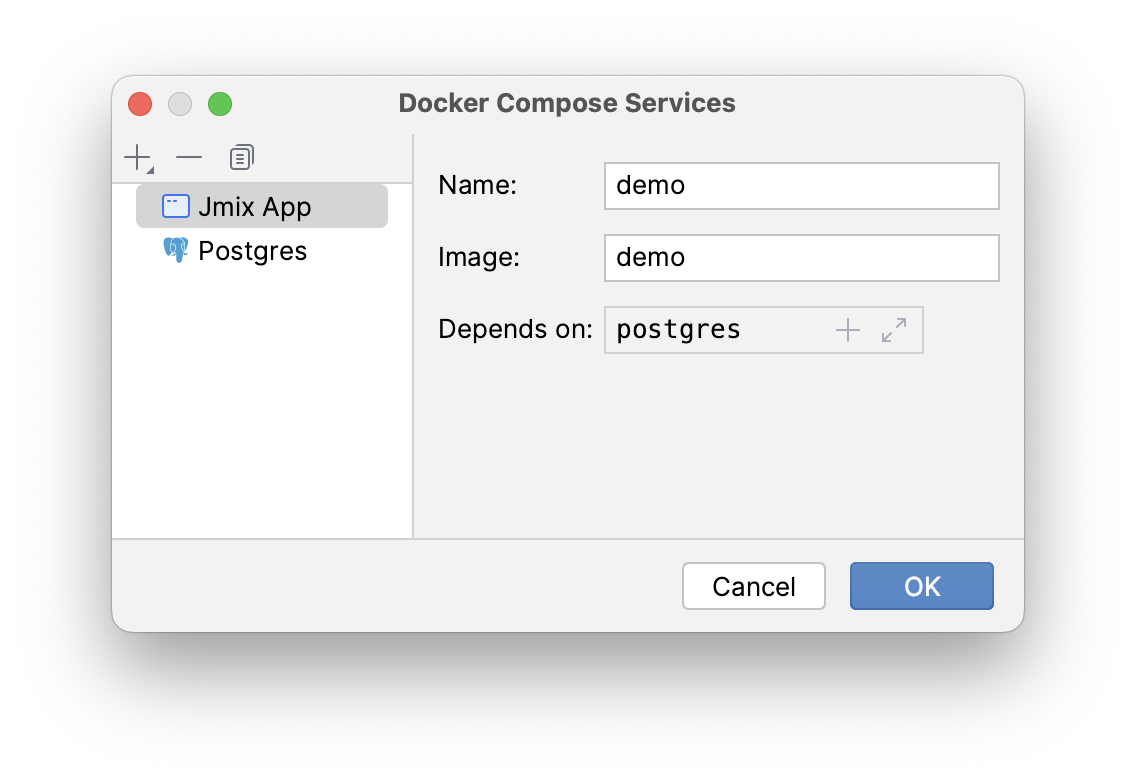
Task: Click the Name: field label
Action: point(477,185)
